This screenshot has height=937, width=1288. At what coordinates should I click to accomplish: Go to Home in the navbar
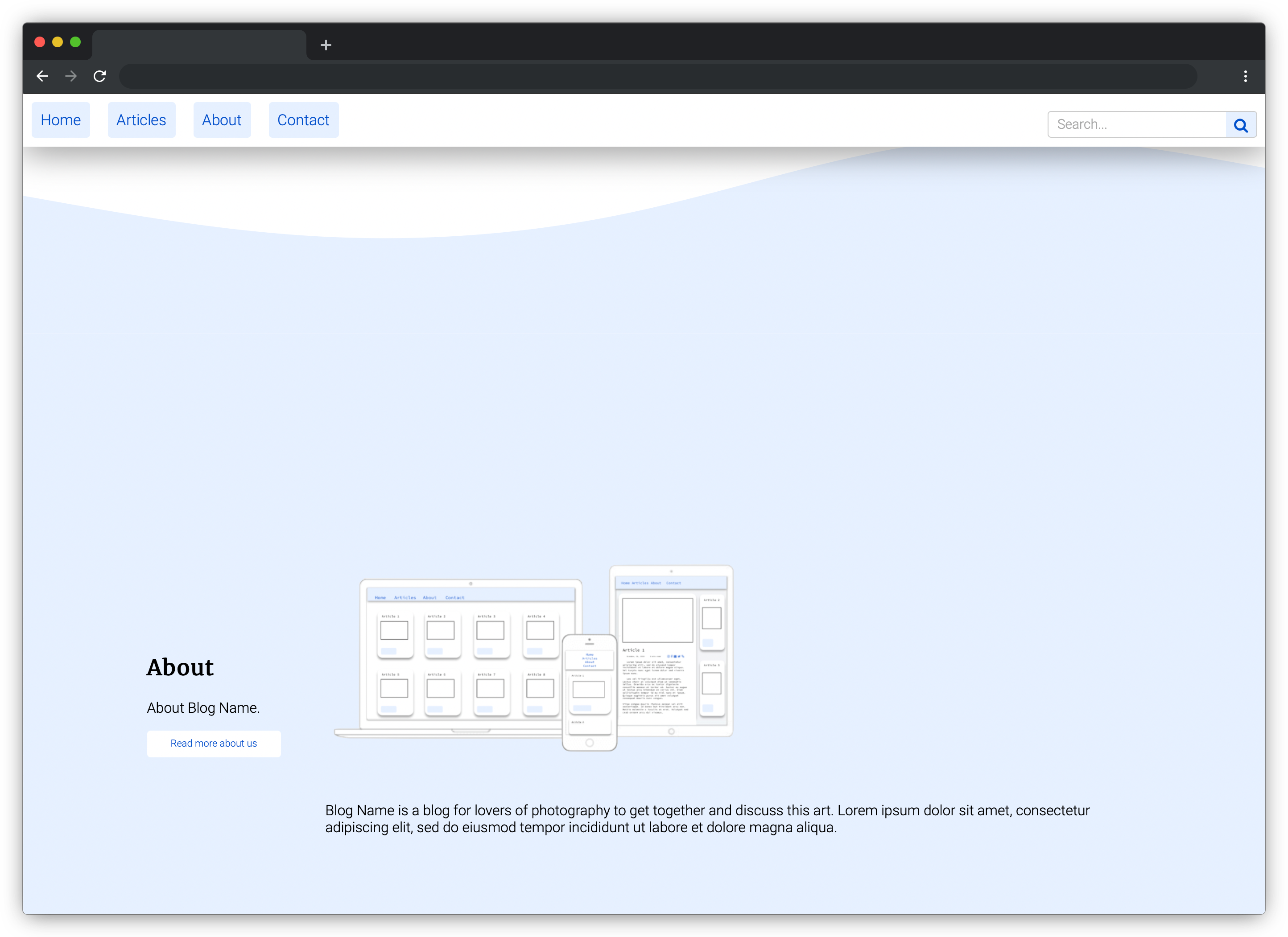(x=61, y=120)
